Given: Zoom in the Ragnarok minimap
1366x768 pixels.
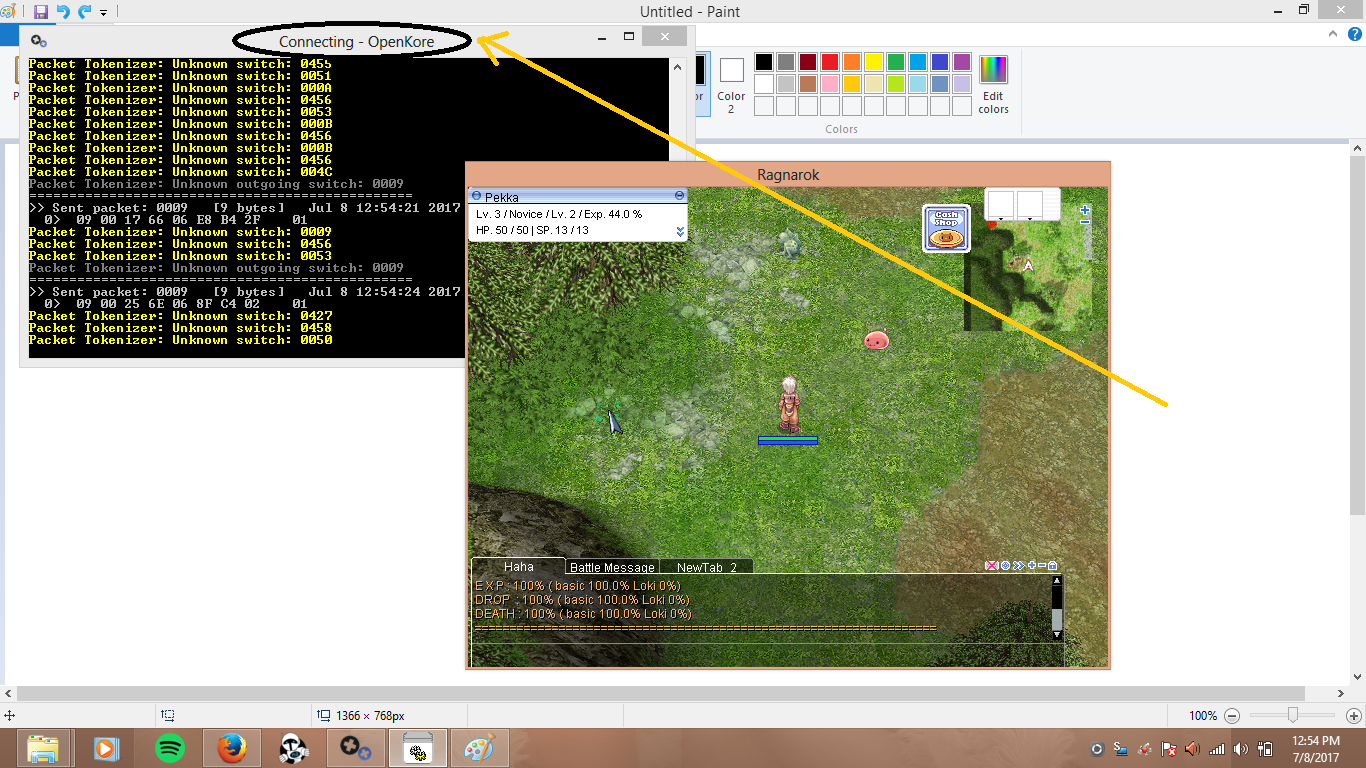Looking at the screenshot, I should click(1085, 210).
